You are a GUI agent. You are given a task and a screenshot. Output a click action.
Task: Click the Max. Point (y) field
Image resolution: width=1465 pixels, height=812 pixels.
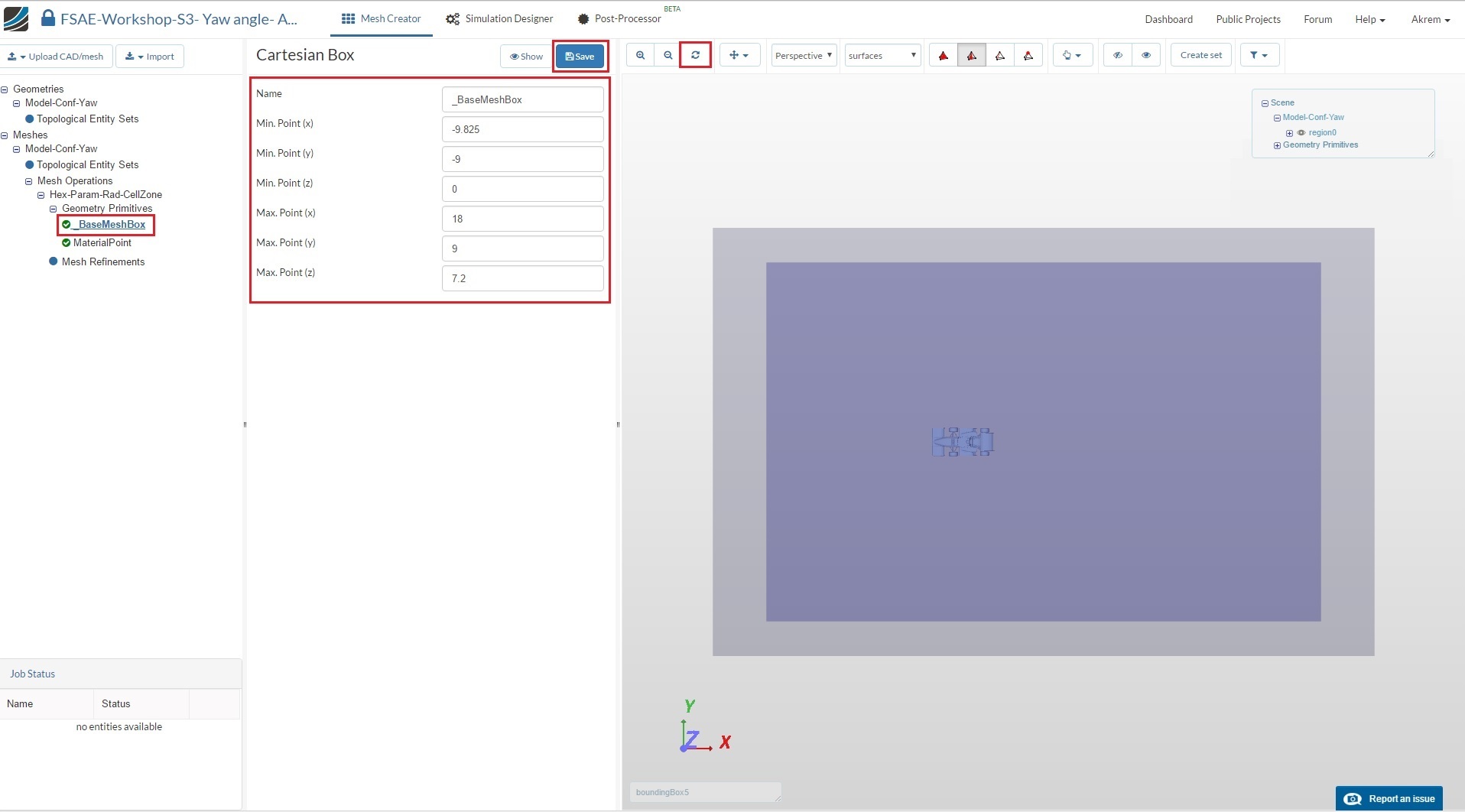523,248
